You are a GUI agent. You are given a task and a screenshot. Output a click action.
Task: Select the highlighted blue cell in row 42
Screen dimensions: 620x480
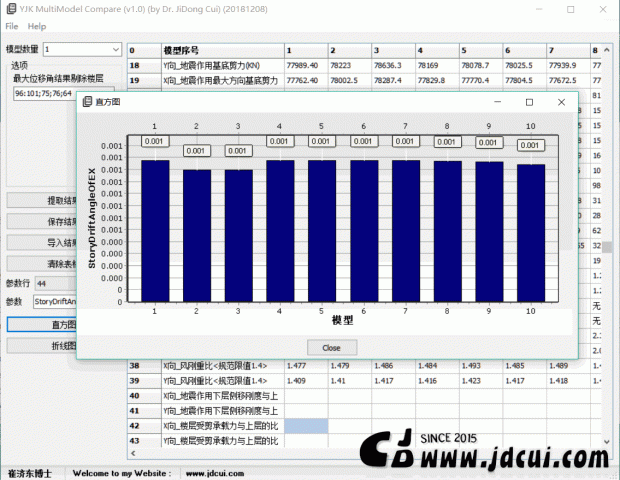click(305, 425)
